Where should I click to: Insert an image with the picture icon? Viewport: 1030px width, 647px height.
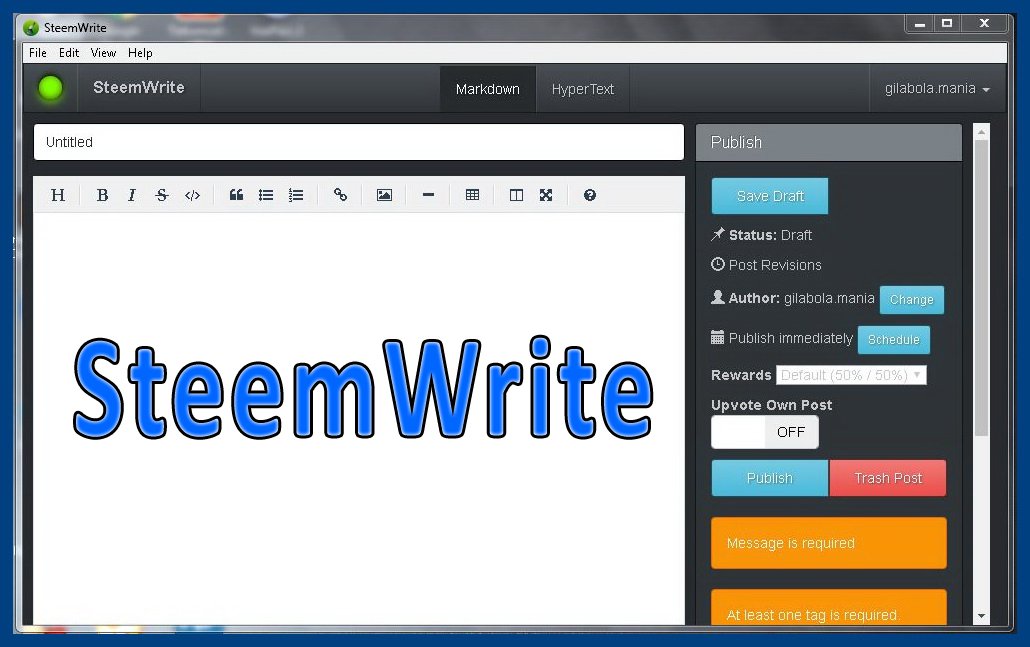click(x=384, y=195)
